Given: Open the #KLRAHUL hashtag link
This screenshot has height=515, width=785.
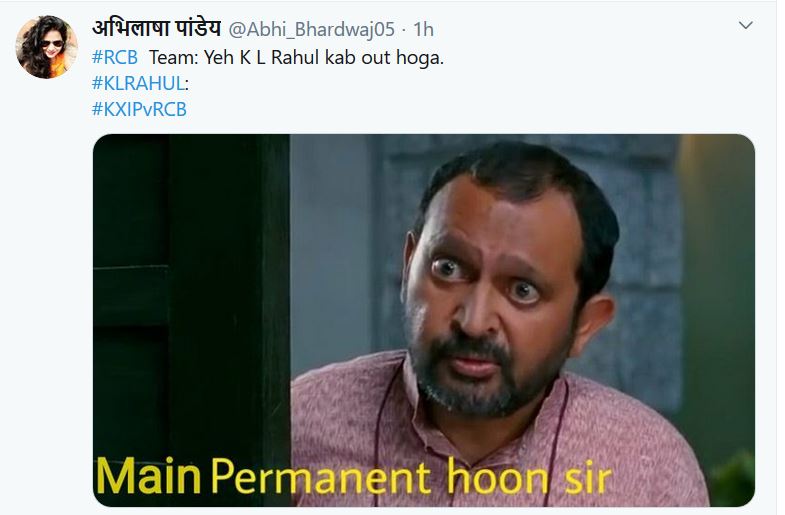Looking at the screenshot, I should point(138,83).
